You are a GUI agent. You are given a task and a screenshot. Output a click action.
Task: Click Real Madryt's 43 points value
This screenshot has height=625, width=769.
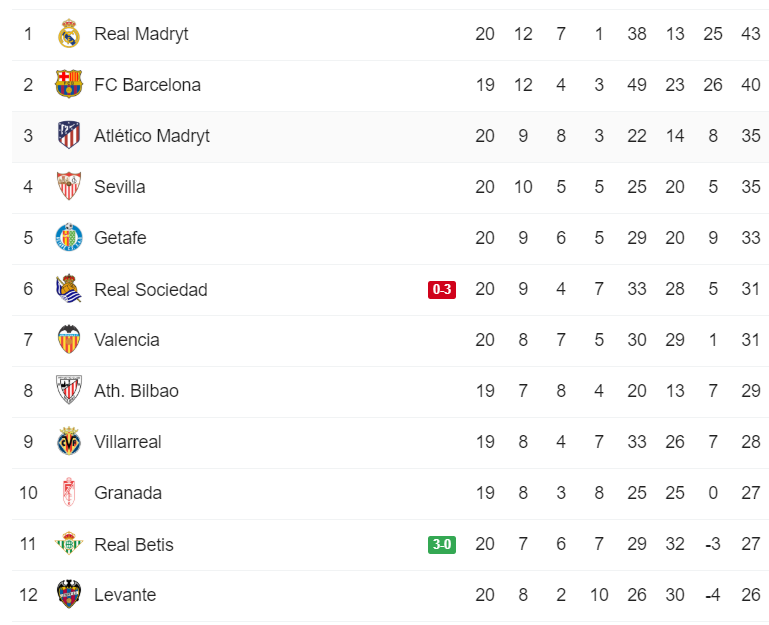751,34
